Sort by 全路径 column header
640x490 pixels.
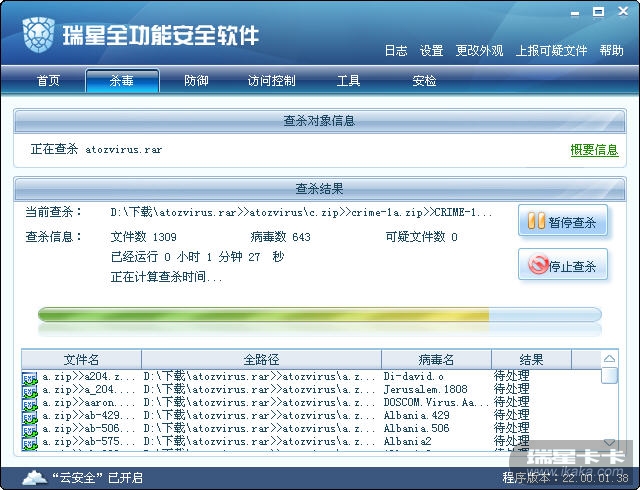pyautogui.click(x=261, y=359)
